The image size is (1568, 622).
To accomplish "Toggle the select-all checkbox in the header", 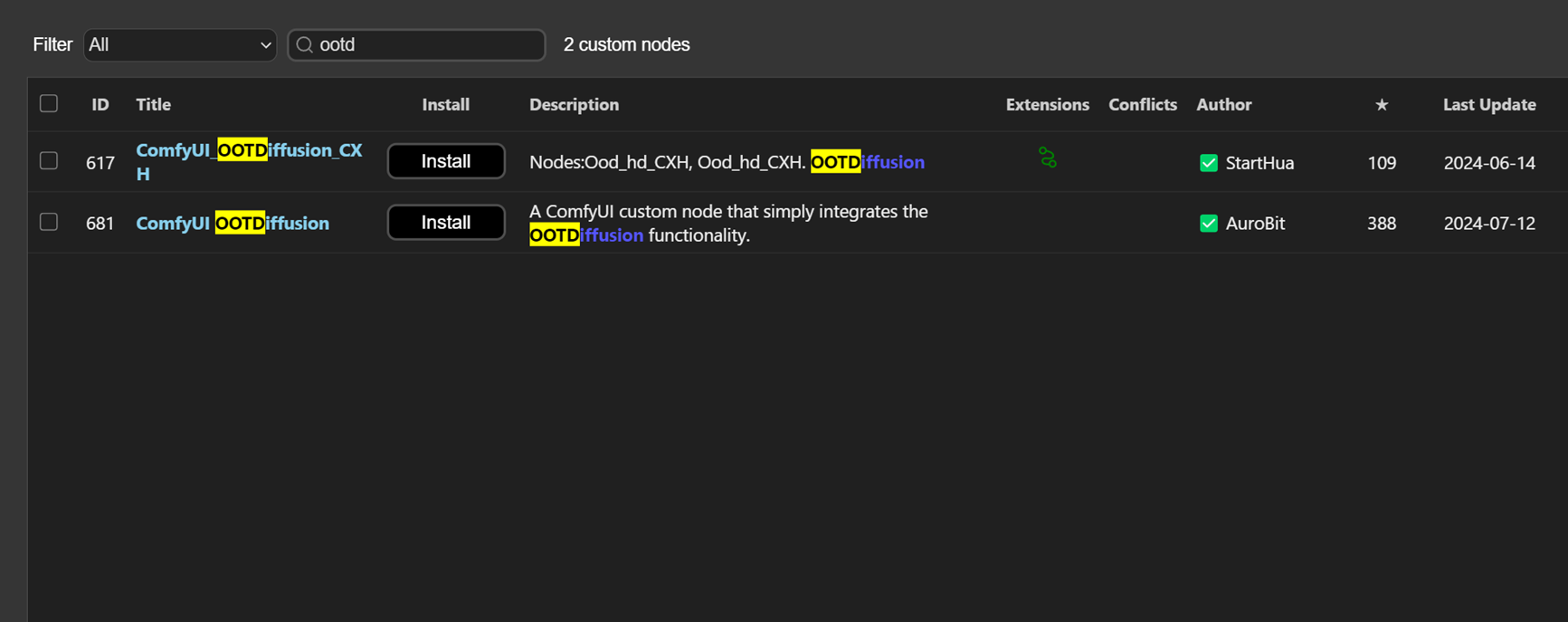I will point(48,103).
